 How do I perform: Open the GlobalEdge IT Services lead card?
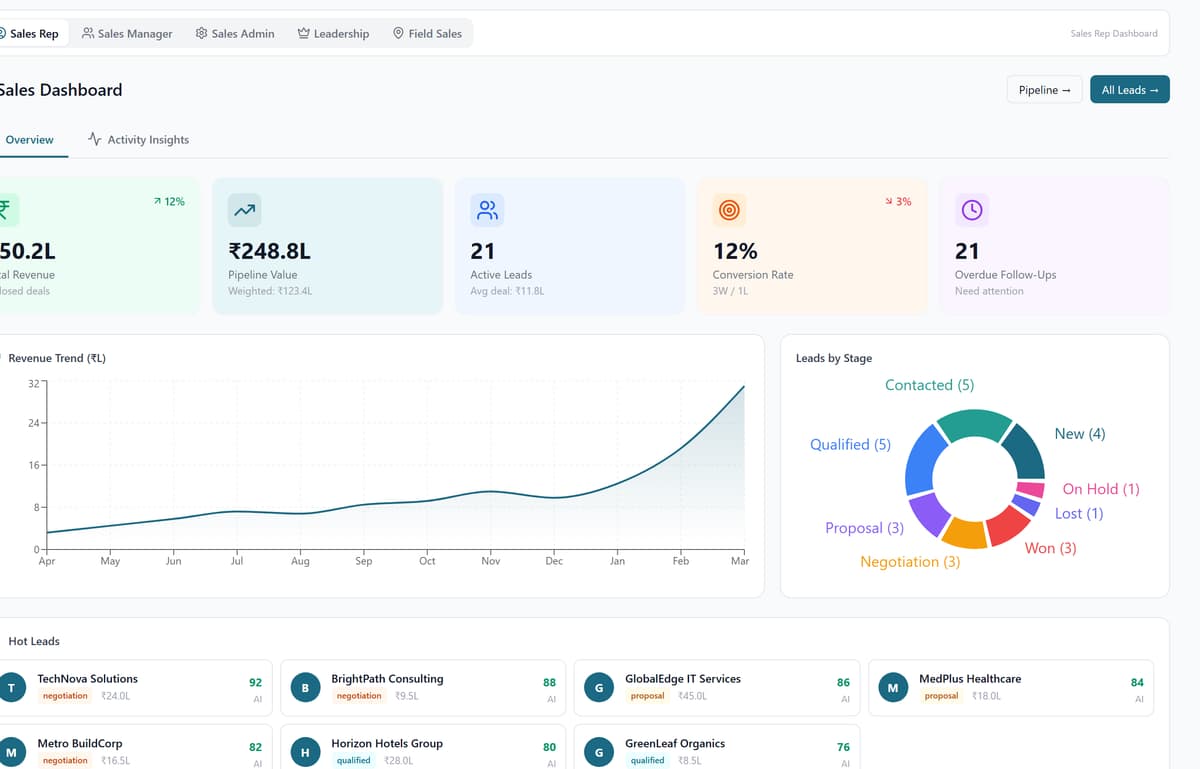(717, 688)
